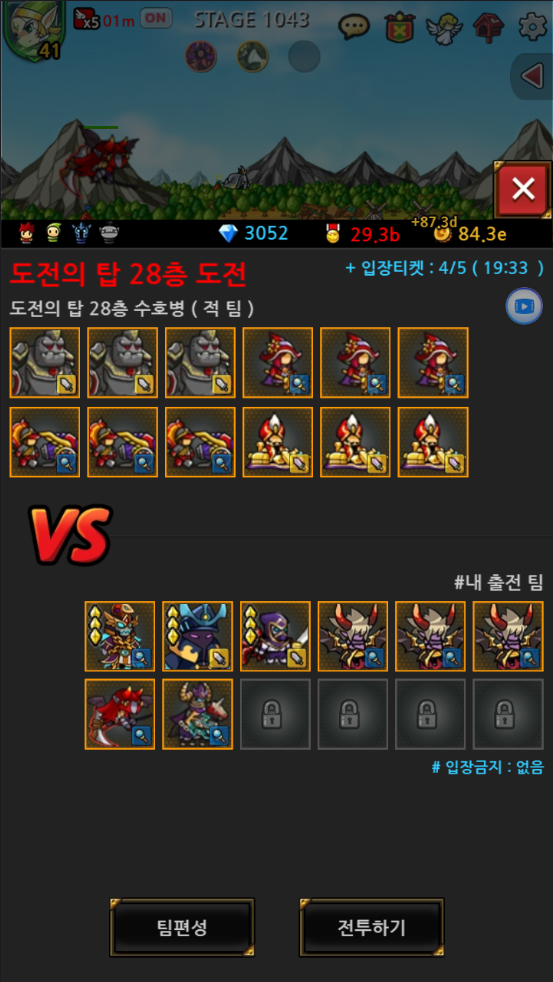553x982 pixels.
Task: Open the red house icon
Action: (x=489, y=27)
